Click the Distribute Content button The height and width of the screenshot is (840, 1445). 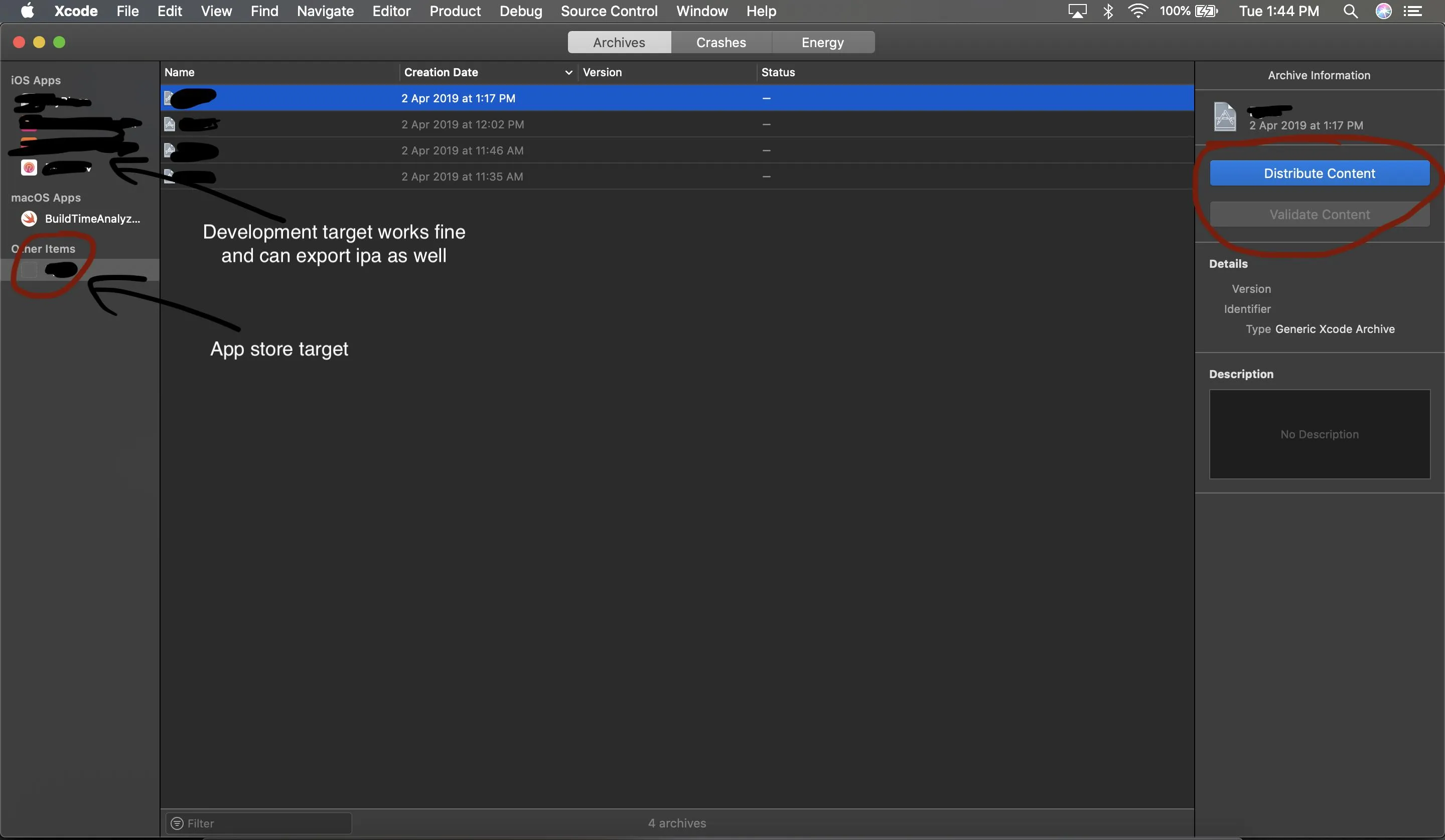coord(1319,173)
